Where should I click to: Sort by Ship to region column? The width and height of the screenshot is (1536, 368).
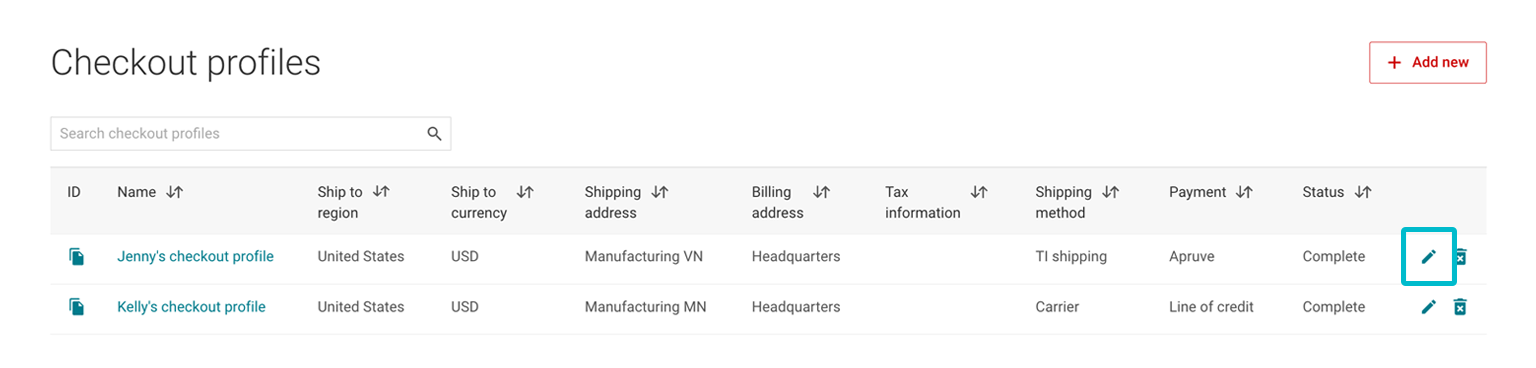pyautogui.click(x=380, y=192)
